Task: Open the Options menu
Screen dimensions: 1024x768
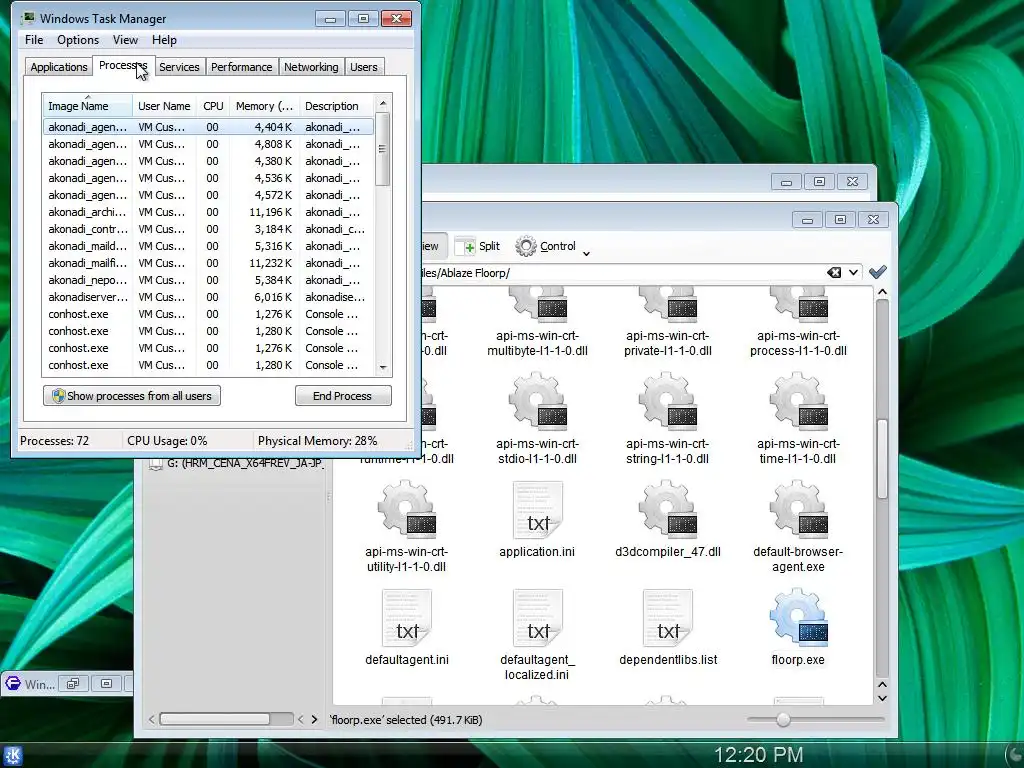Action: pos(78,40)
